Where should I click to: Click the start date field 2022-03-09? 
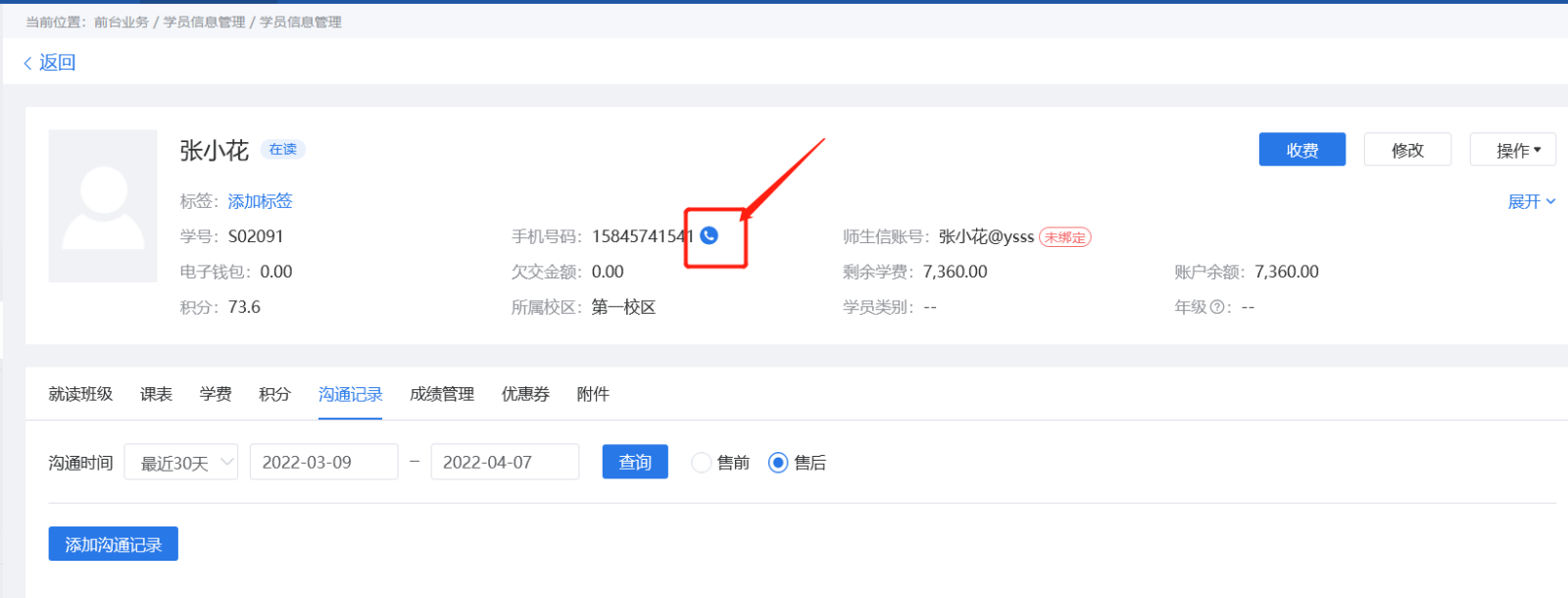tap(323, 462)
